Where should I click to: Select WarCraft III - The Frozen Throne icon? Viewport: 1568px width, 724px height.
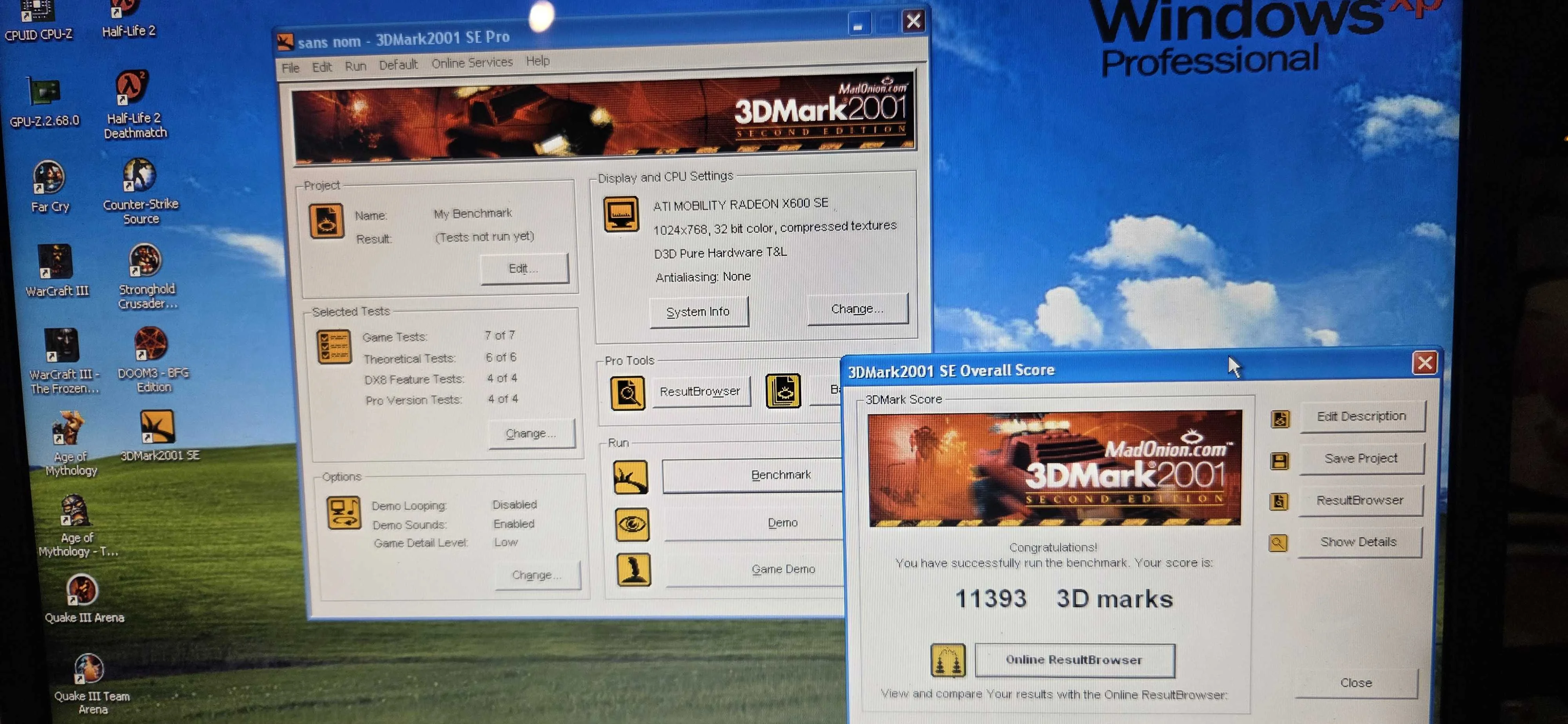click(x=63, y=361)
